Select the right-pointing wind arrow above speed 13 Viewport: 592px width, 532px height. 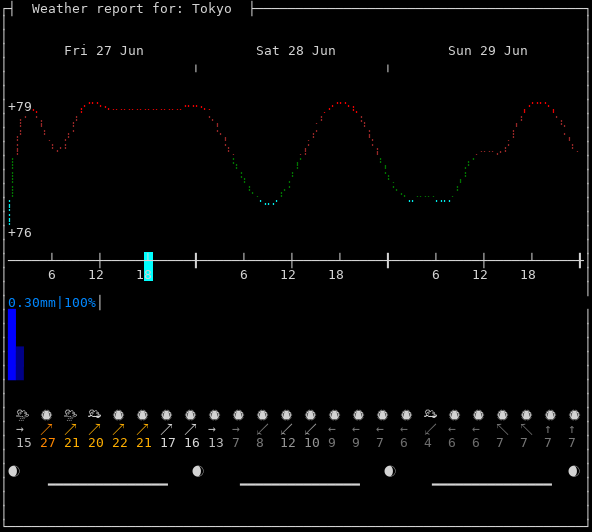[212, 429]
